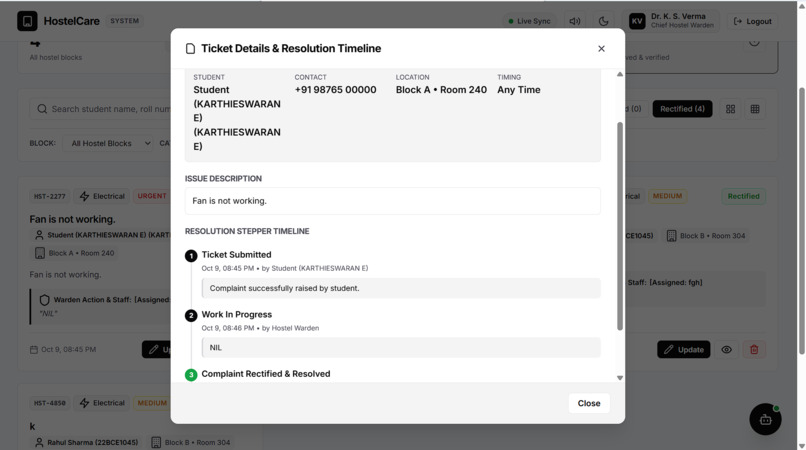Click the Live Sync status badge
806x450 pixels.
[529, 21]
